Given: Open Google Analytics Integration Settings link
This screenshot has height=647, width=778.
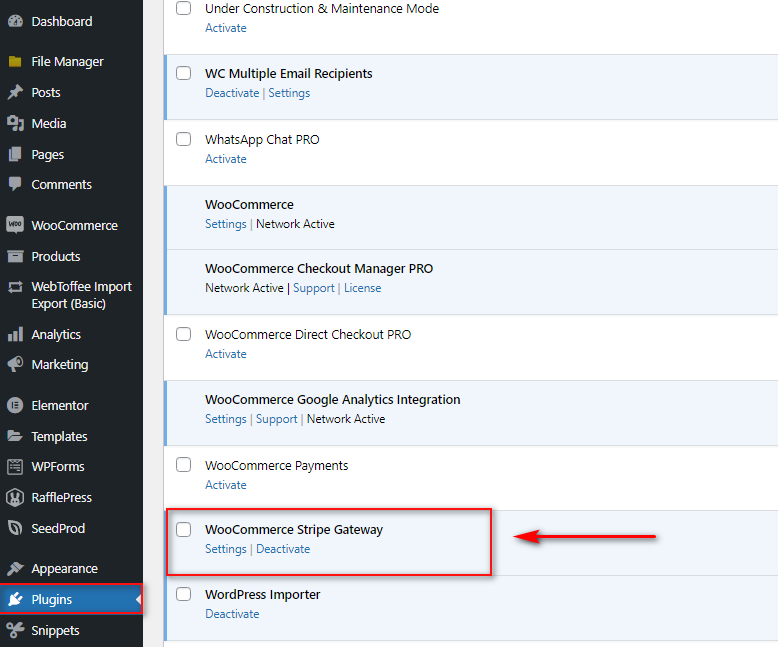Looking at the screenshot, I should tap(226, 419).
